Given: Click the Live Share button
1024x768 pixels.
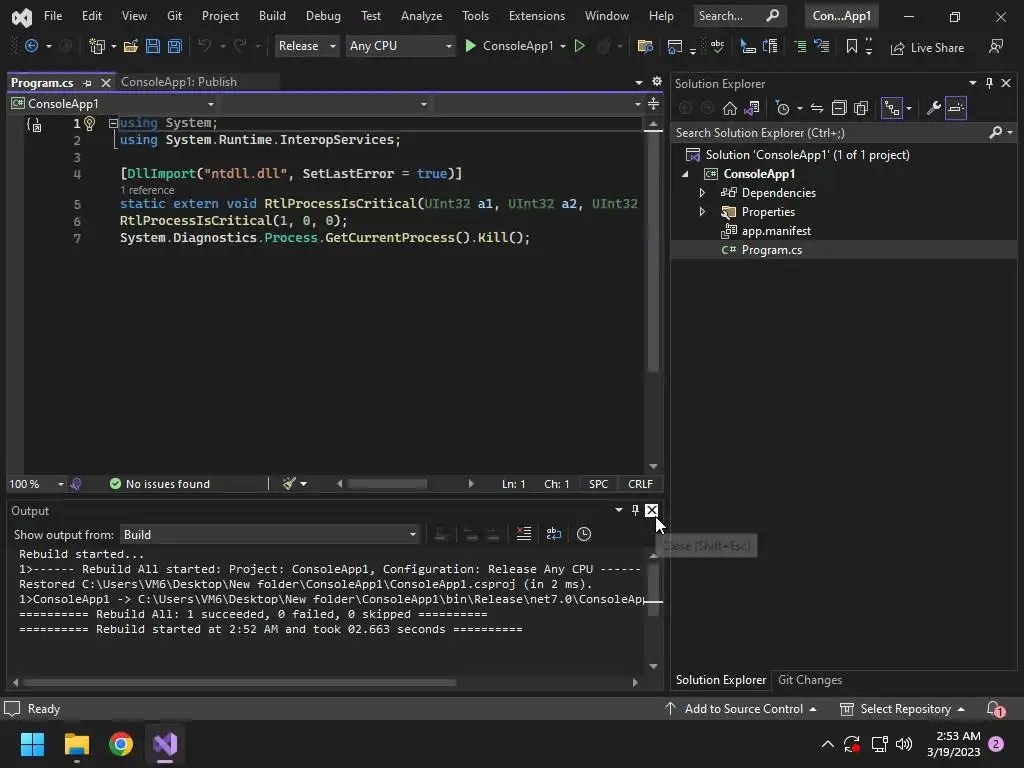Looking at the screenshot, I should [927, 48].
